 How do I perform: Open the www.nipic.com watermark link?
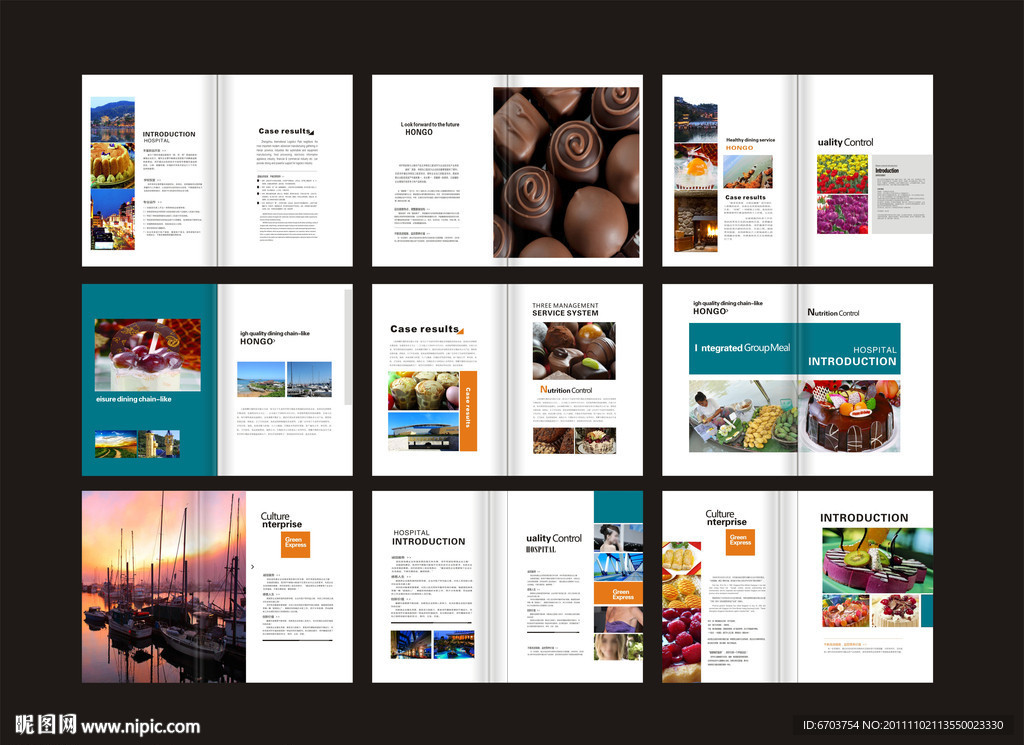click(x=140, y=727)
